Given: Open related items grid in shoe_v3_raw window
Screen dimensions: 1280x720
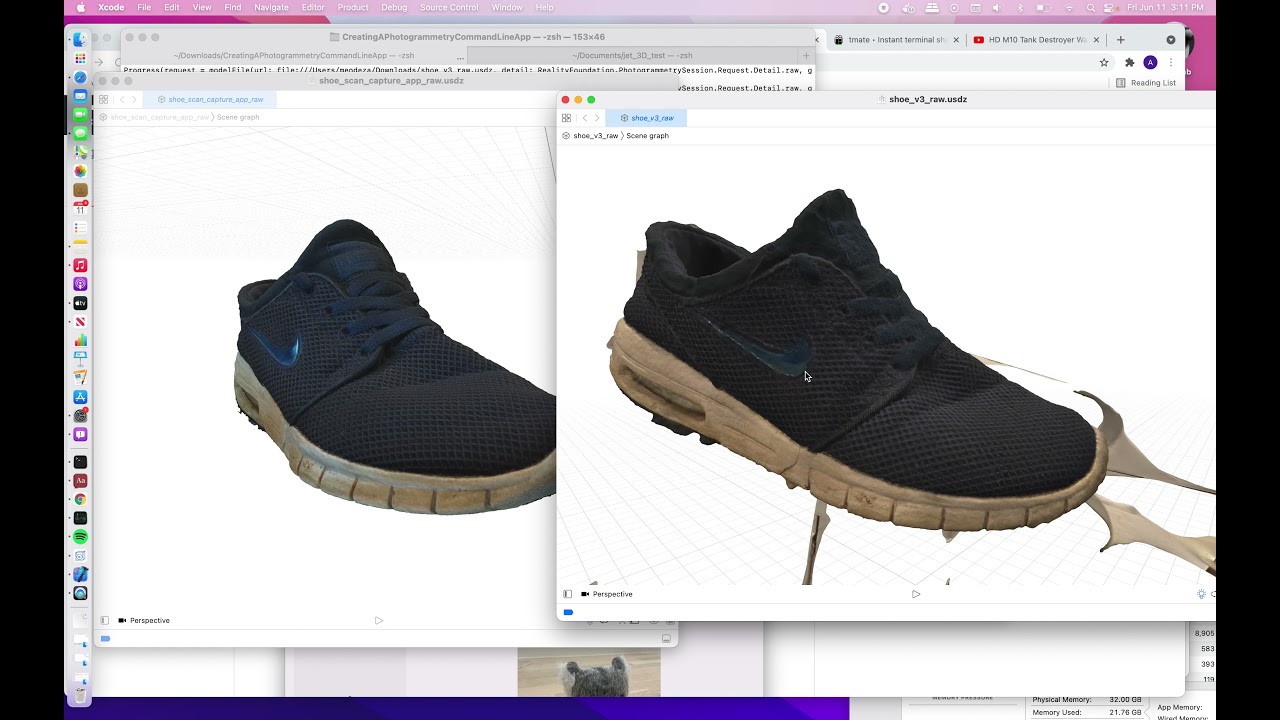Looking at the screenshot, I should (566, 118).
